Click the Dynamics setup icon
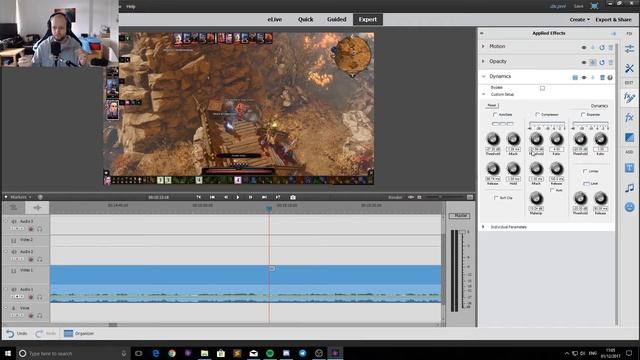 [x=575, y=77]
